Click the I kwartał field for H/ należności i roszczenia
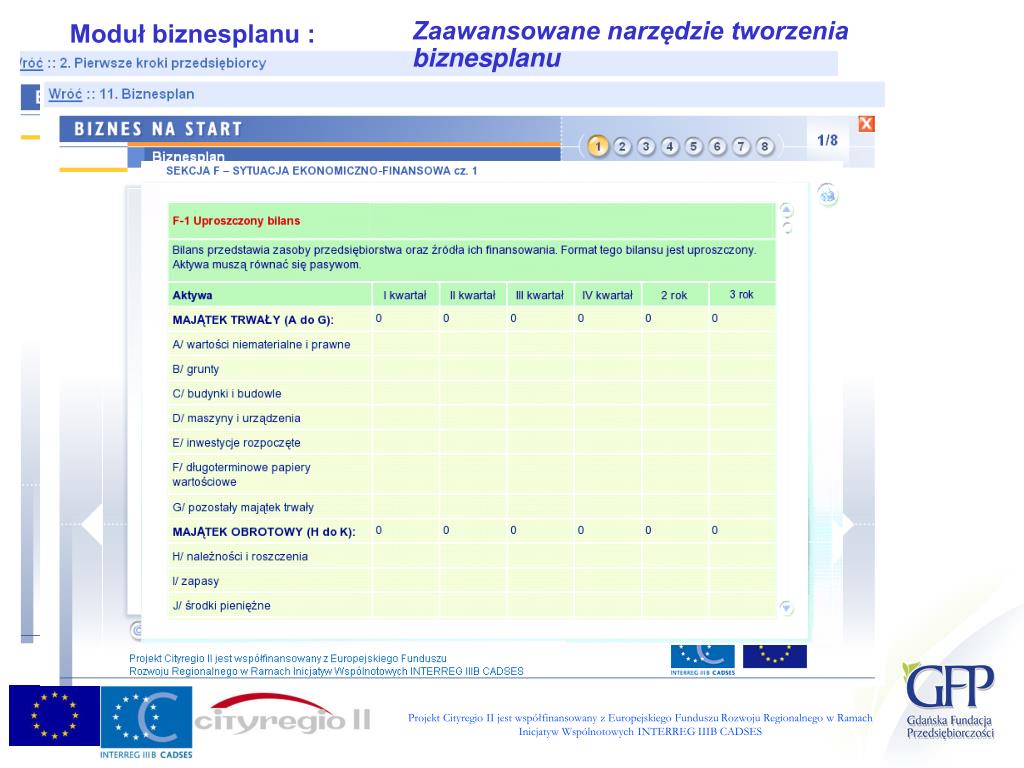The image size is (1024, 768). (x=405, y=556)
